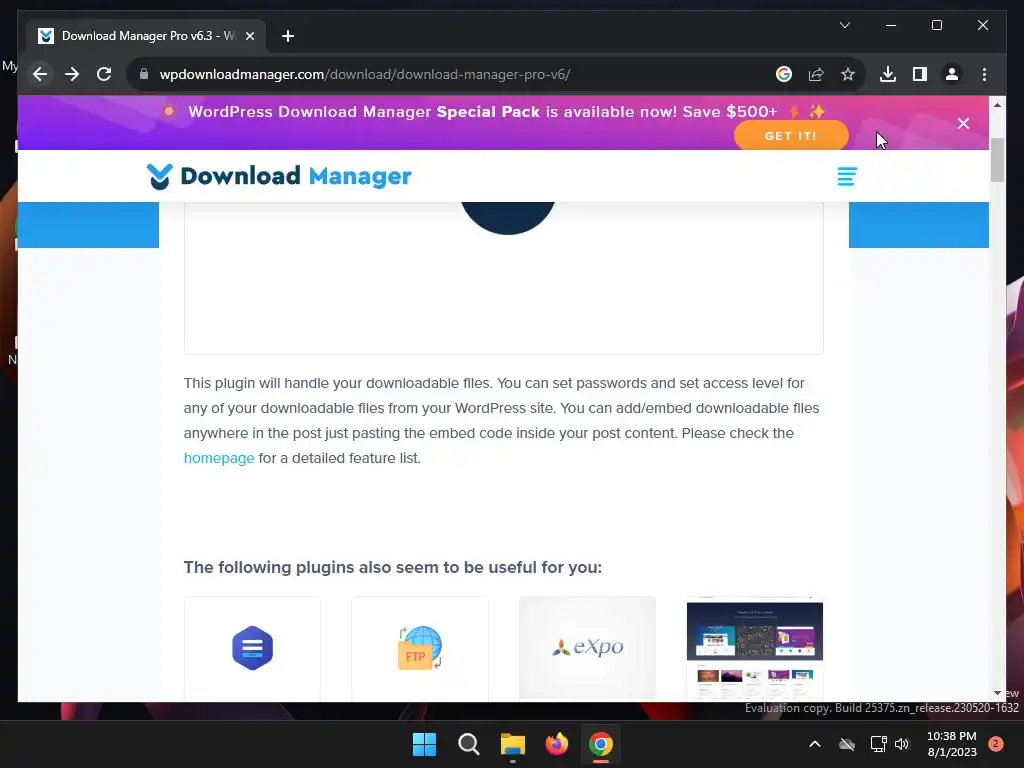Show hidden system tray icons
The image size is (1024, 768).
(814, 744)
